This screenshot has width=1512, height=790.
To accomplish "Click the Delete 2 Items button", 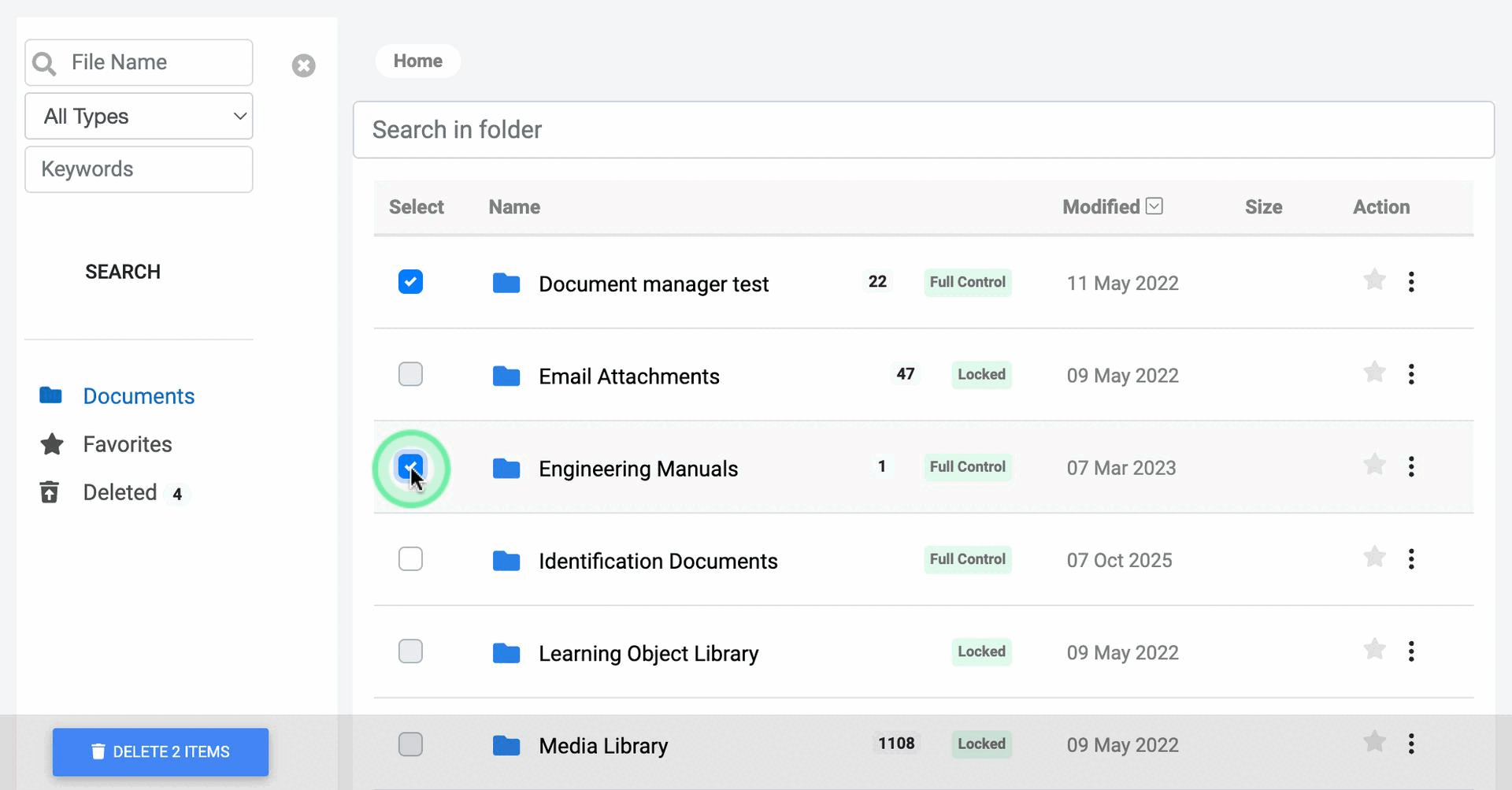I will (x=161, y=752).
